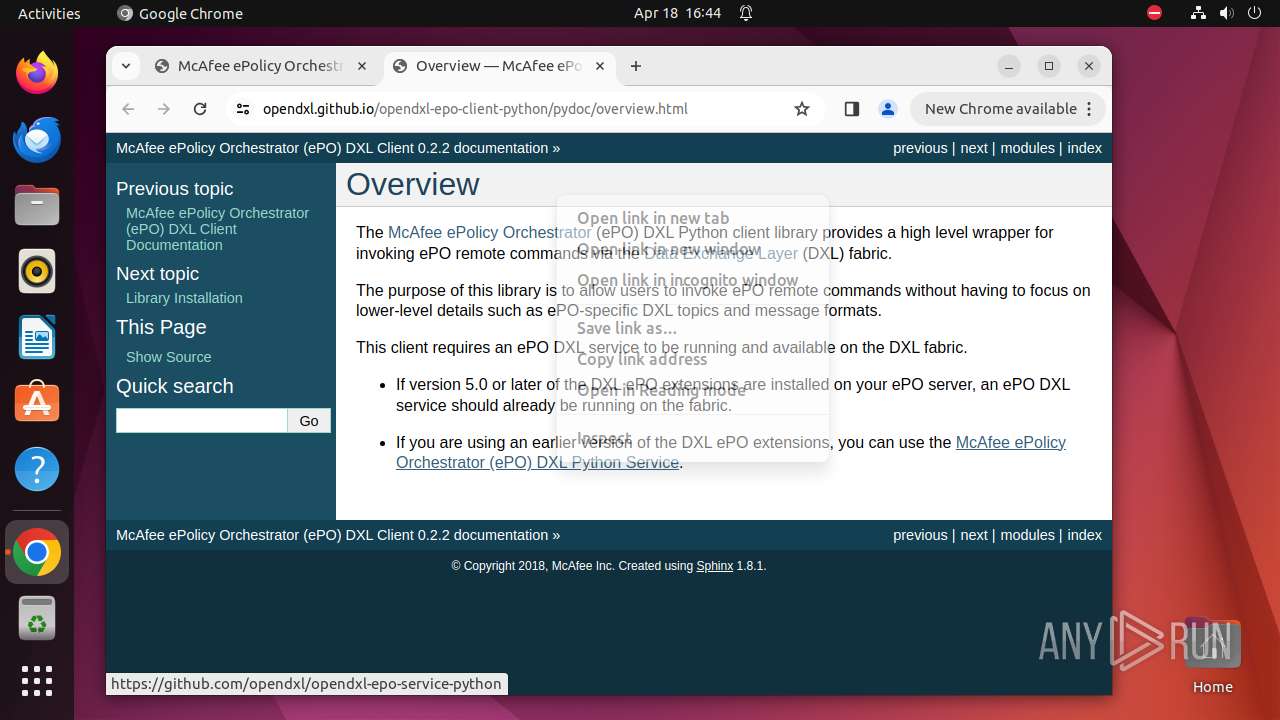Image resolution: width=1280 pixels, height=720 pixels.
Task: Click the top 'next' navigation link
Action: click(x=974, y=148)
